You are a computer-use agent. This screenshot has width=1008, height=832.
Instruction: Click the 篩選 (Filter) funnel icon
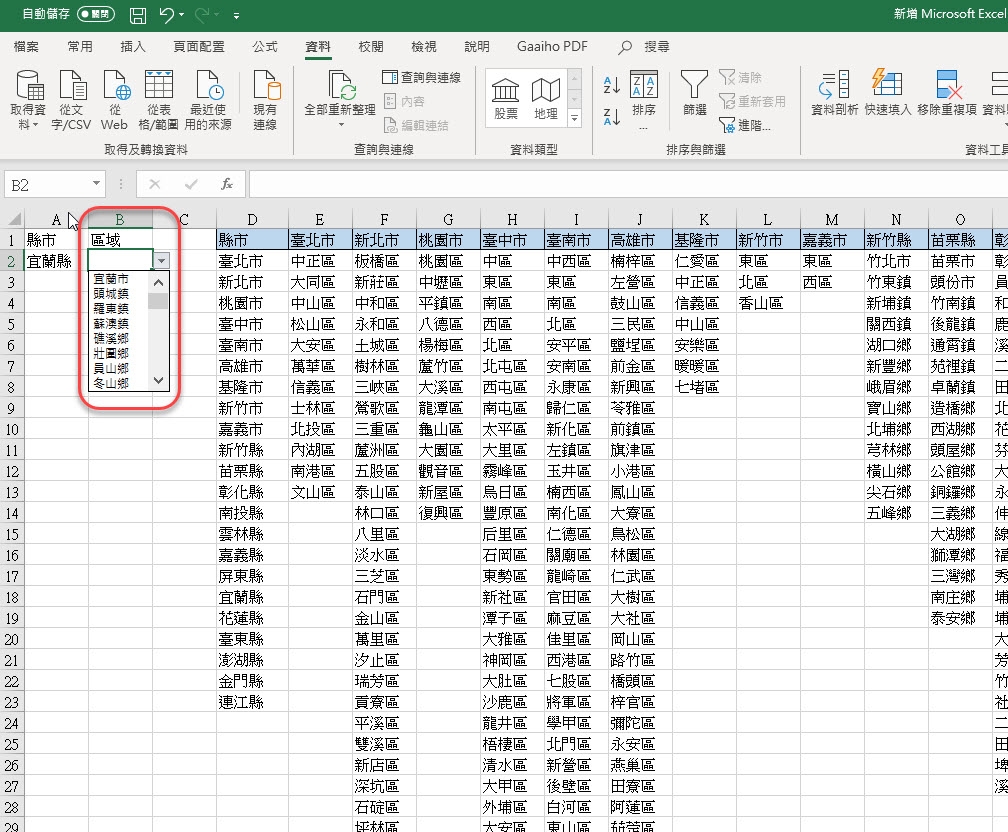(x=694, y=88)
